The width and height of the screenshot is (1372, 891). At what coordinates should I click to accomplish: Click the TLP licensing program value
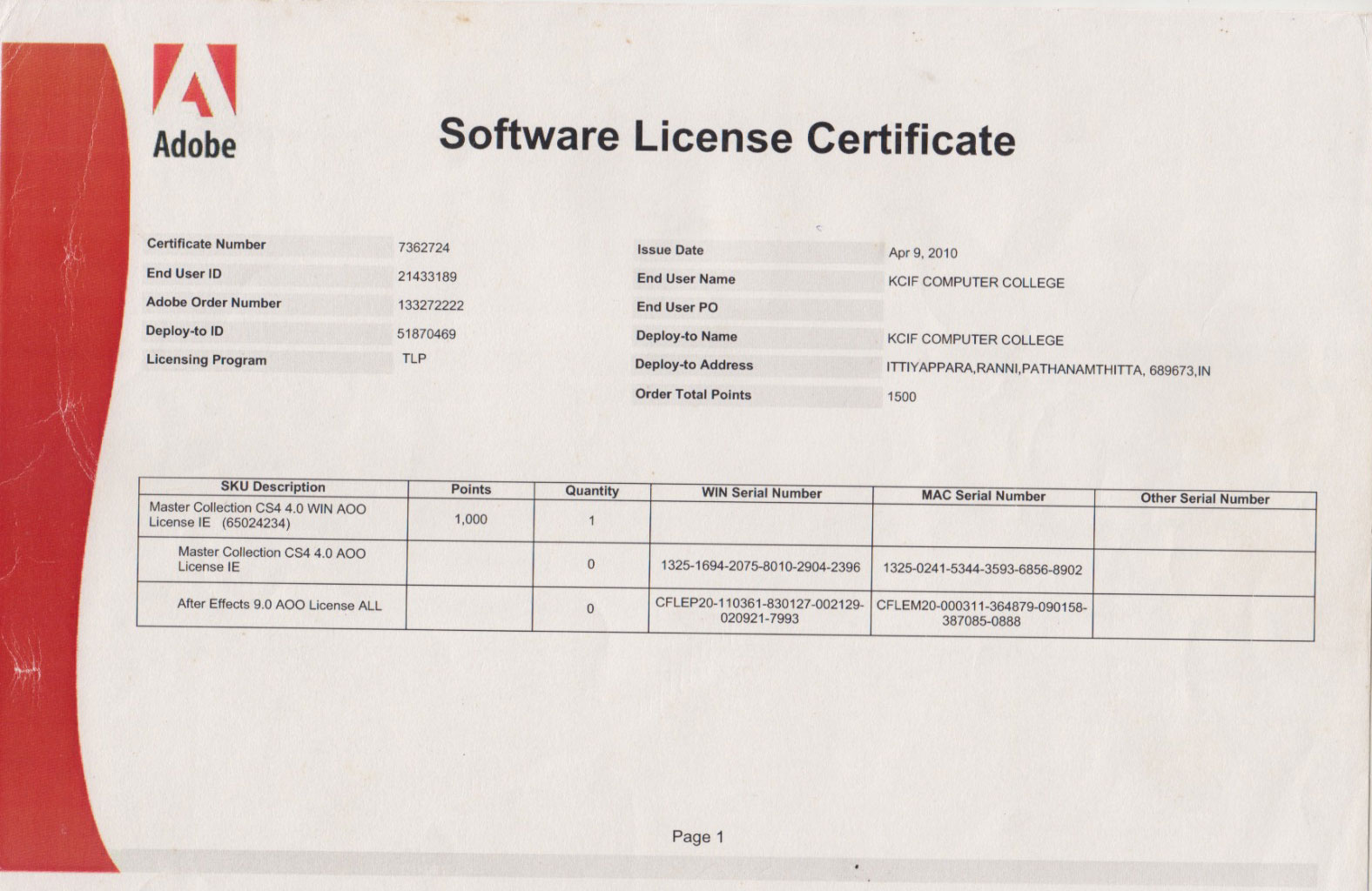point(414,358)
